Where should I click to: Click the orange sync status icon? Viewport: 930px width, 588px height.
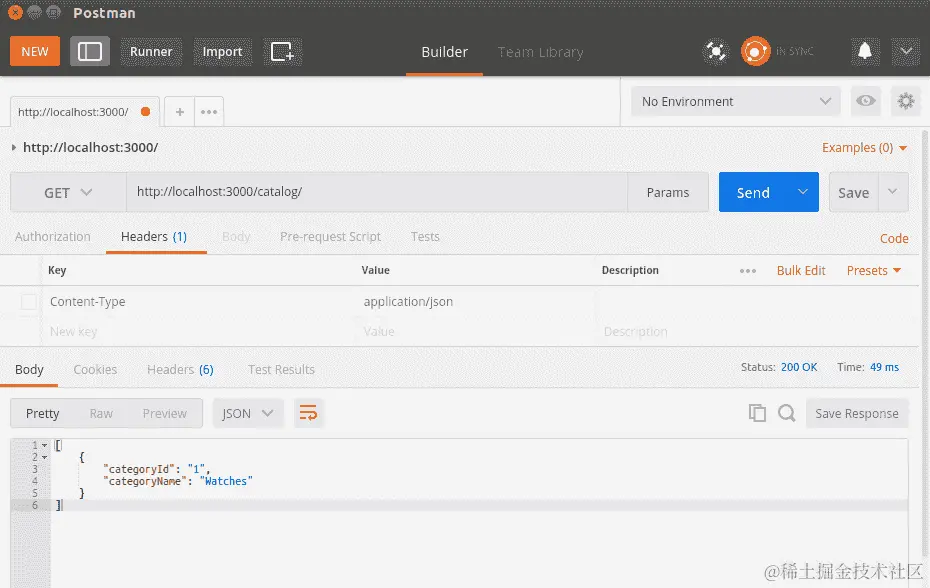(x=755, y=52)
